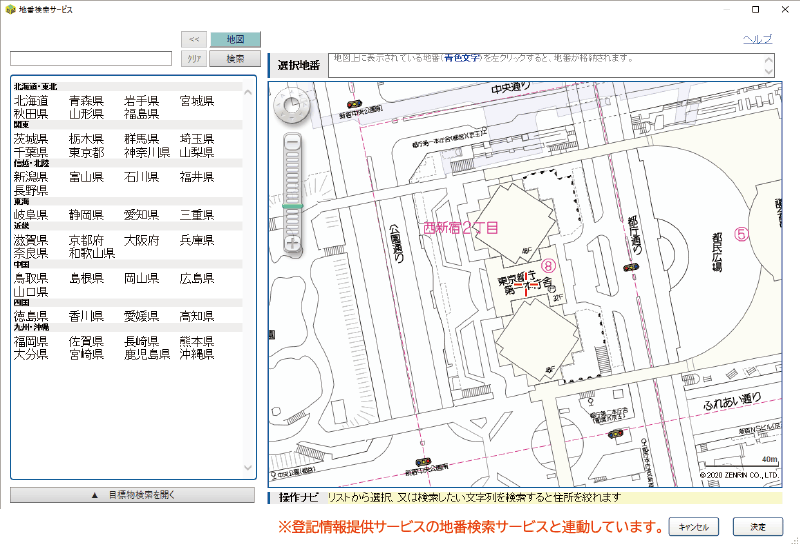Click the 決定 confirm button

click(x=757, y=526)
